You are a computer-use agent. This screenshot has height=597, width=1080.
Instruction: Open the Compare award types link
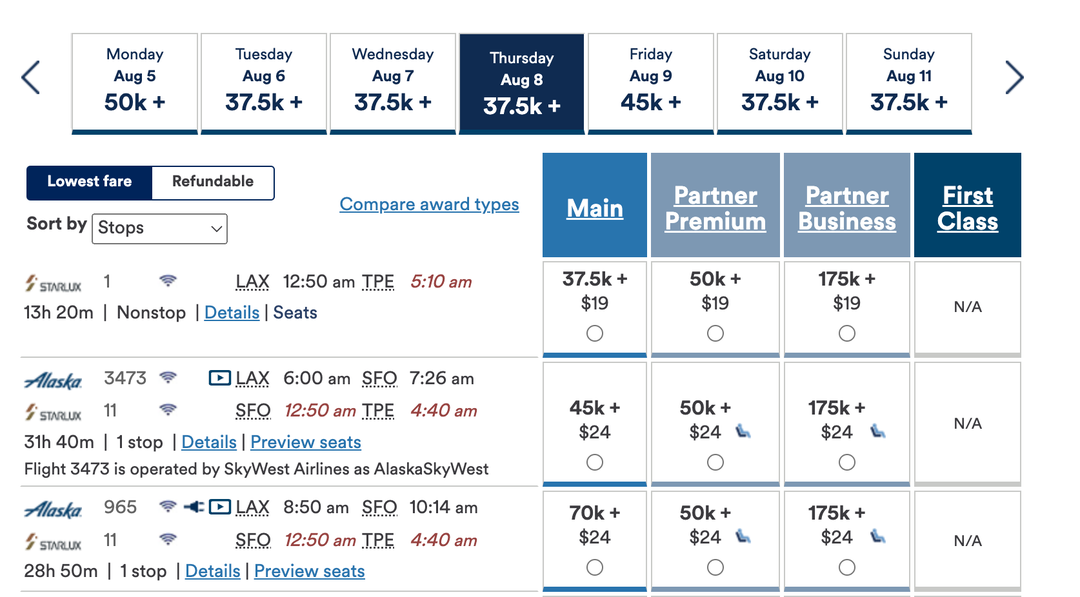tap(429, 204)
